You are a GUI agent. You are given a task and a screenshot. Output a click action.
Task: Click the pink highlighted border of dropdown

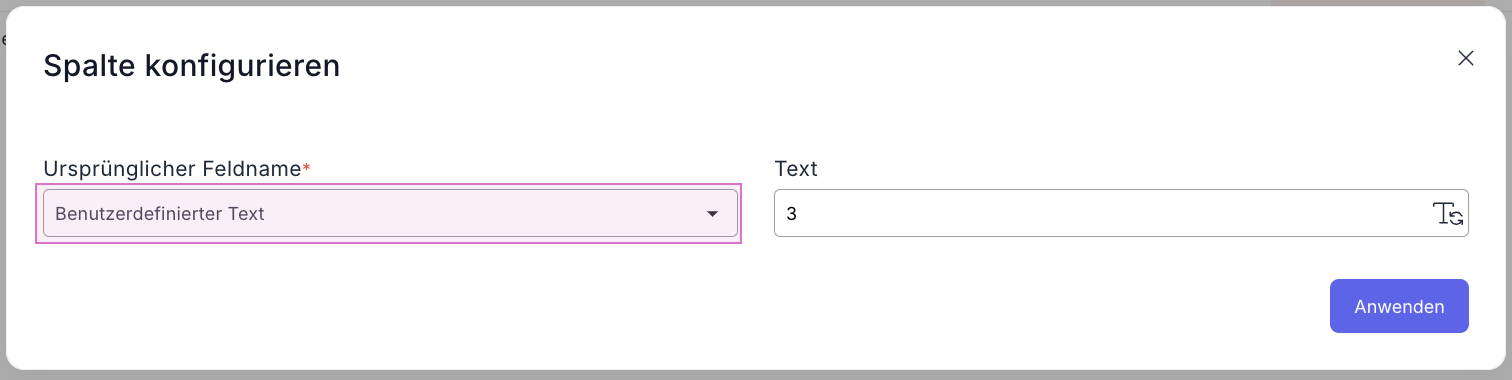point(388,186)
